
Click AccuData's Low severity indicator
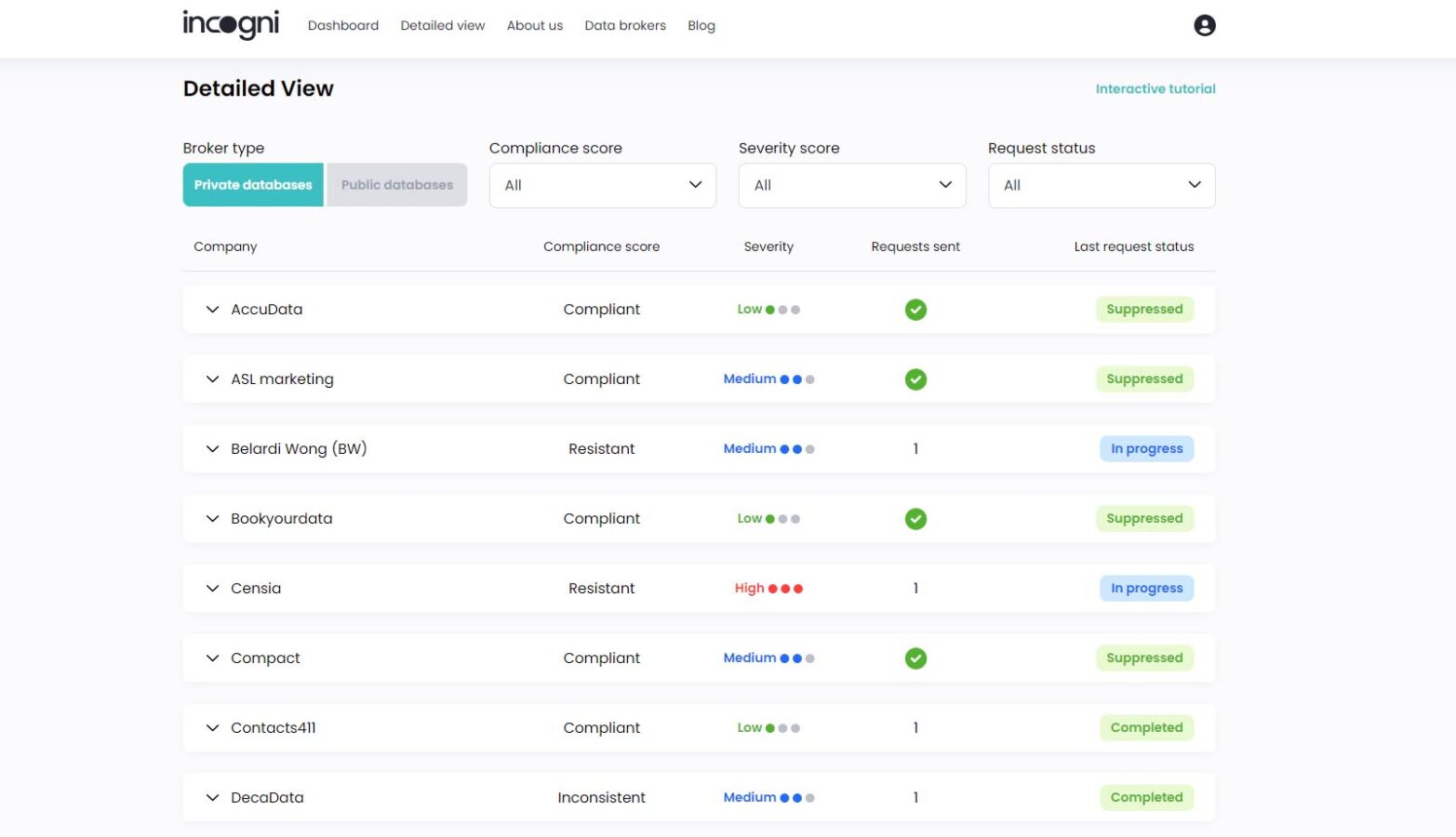click(x=768, y=310)
